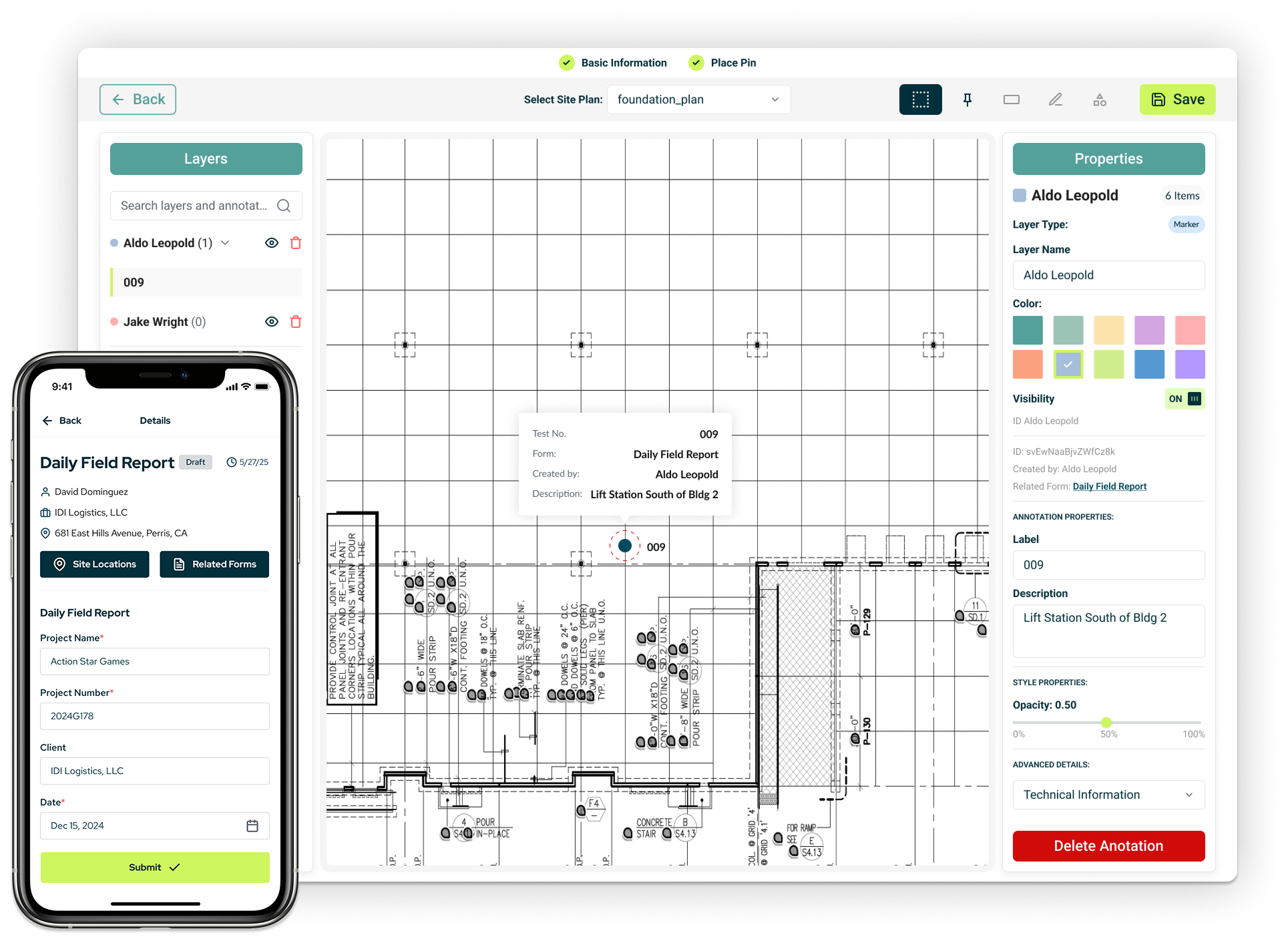Image resolution: width=1288 pixels, height=941 pixels.
Task: Edit the Label field containing 009
Action: tap(1108, 565)
